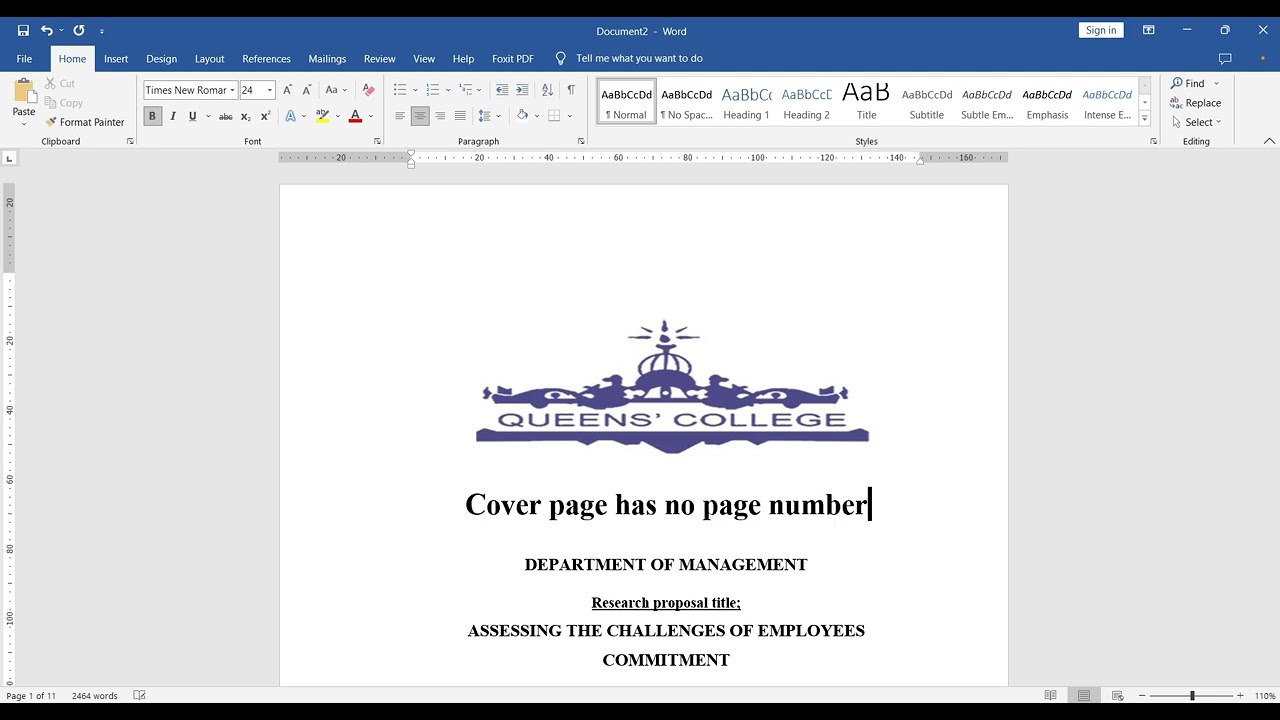Screen dimensions: 1280x720
Task: Open the Borders dropdown arrow
Action: (570, 116)
